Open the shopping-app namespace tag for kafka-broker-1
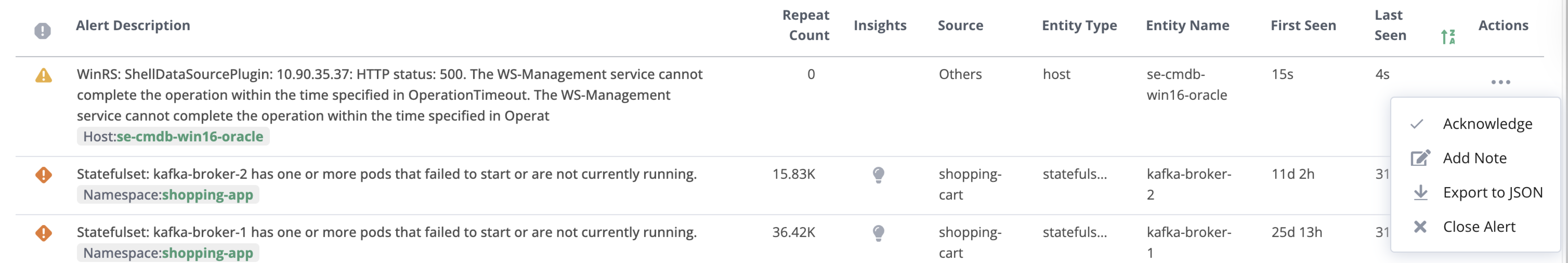This screenshot has height=263, width=1568. [x=207, y=253]
